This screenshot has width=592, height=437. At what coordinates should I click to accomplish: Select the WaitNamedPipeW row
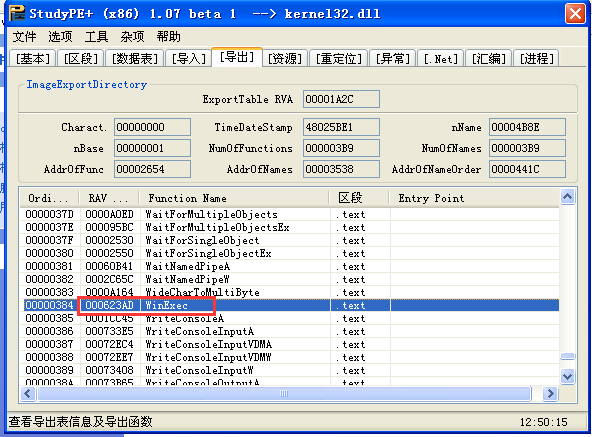290,279
